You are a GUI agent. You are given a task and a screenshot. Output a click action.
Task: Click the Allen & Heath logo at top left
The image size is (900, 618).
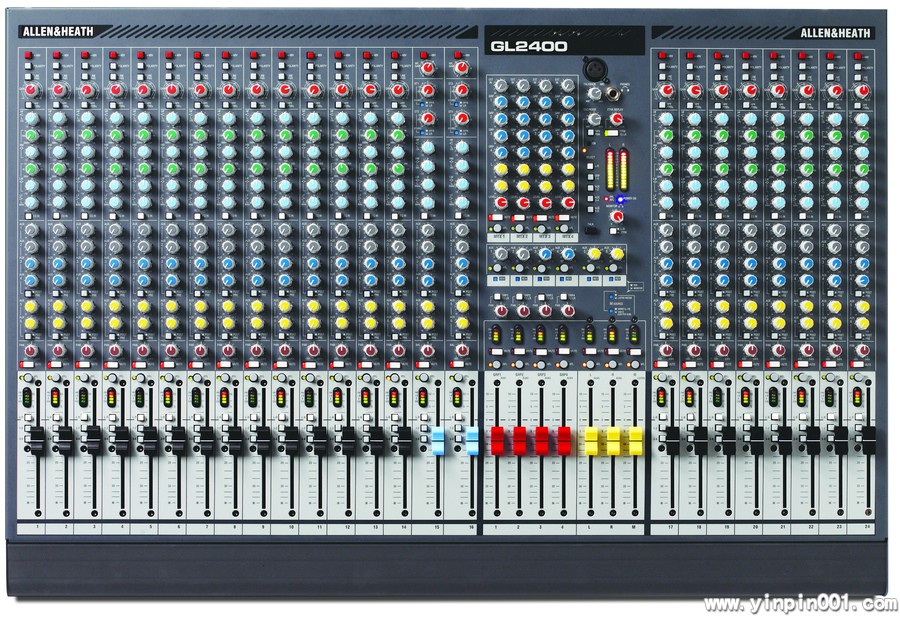pos(57,32)
